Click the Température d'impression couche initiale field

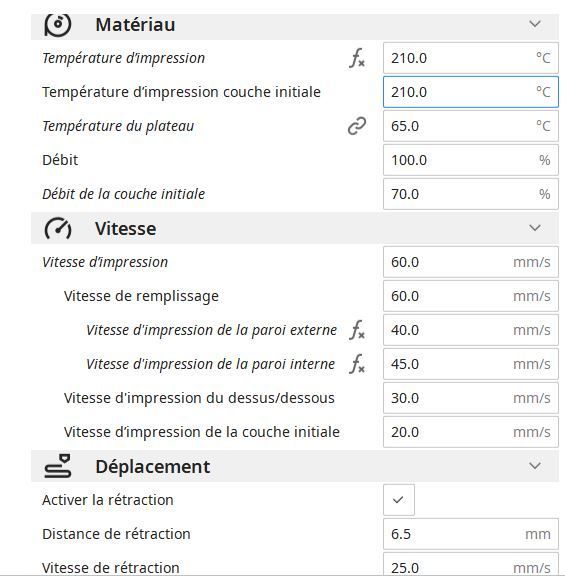click(x=471, y=92)
